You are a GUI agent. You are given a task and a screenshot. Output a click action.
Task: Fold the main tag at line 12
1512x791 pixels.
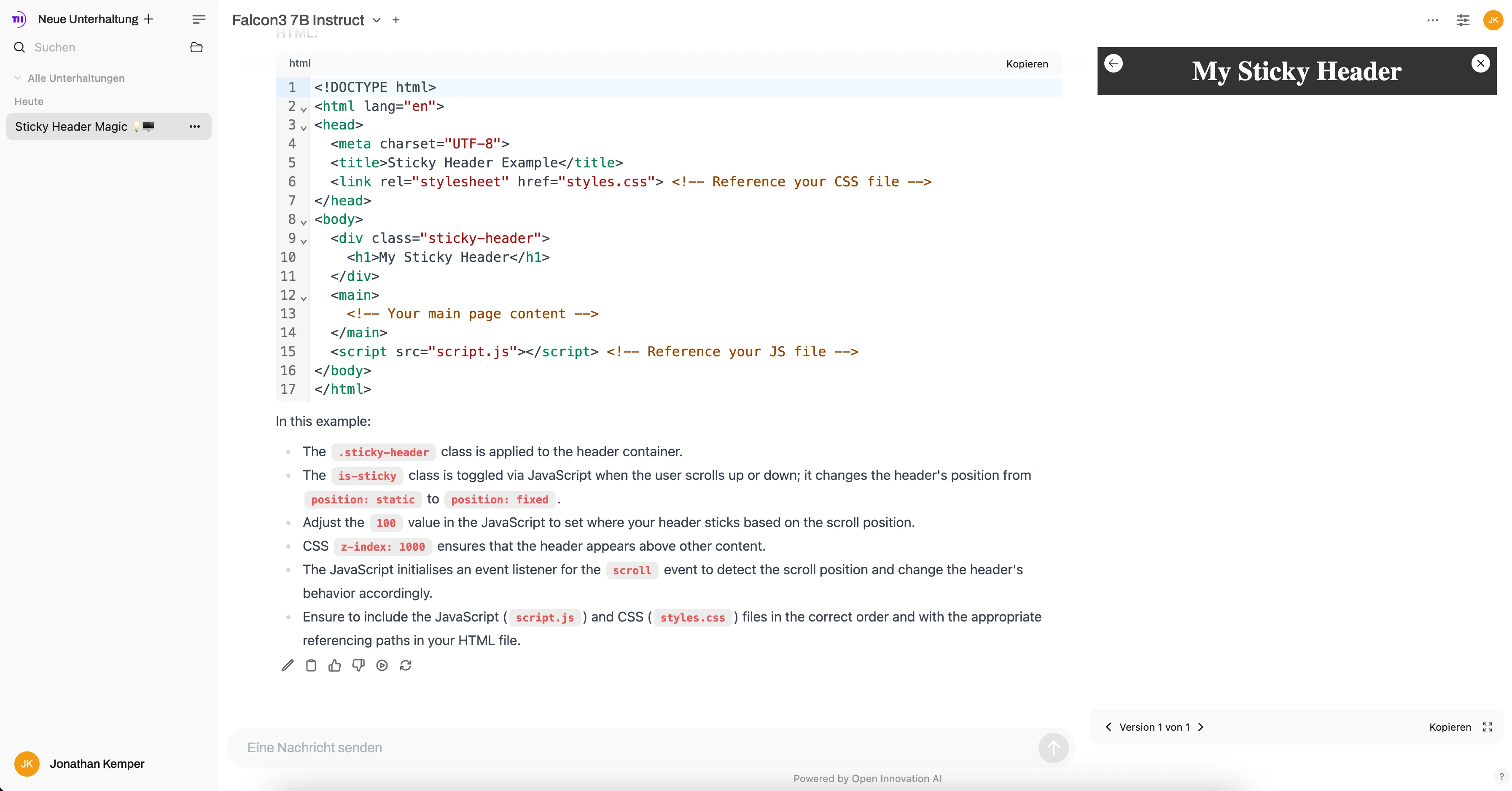tap(304, 298)
